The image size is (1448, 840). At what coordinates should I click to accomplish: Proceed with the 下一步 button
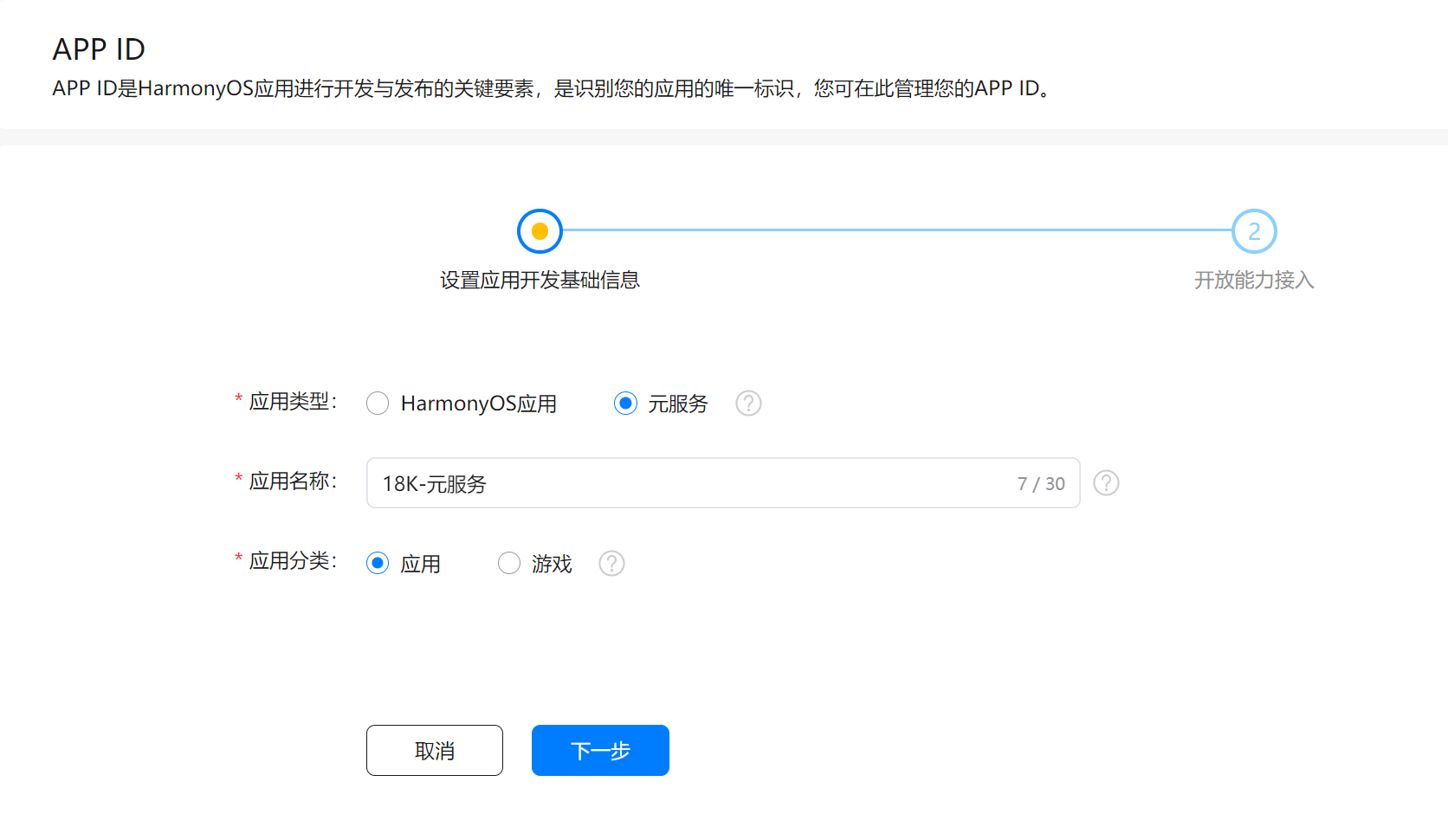pos(600,750)
